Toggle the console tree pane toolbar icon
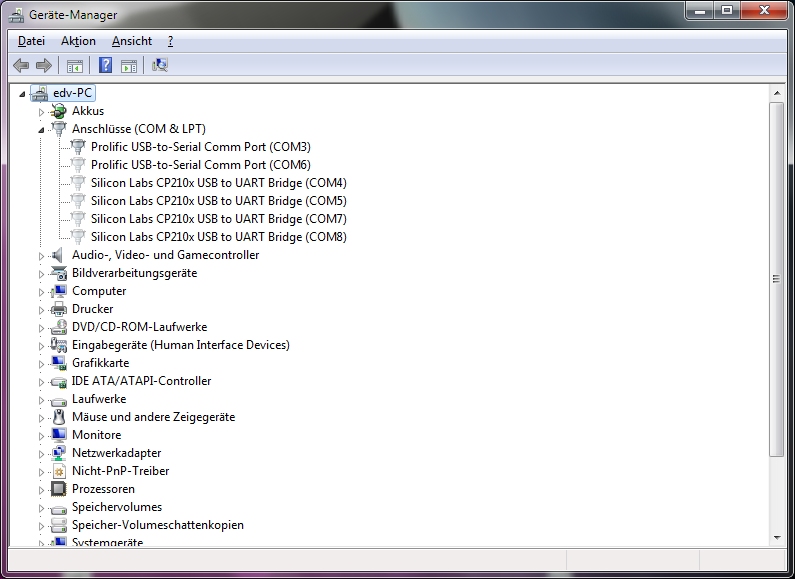Viewport: 795px width, 579px height. point(75,65)
